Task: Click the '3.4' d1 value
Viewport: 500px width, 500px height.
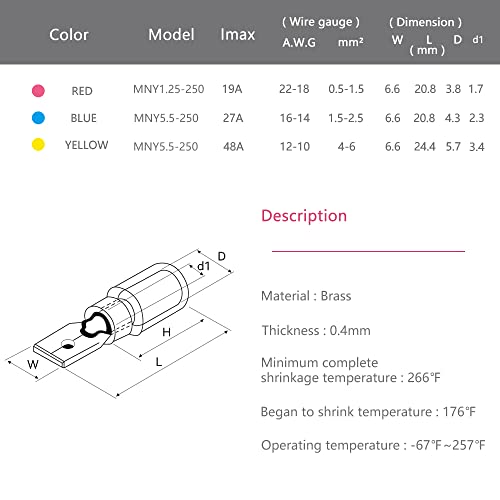Action: tap(477, 147)
